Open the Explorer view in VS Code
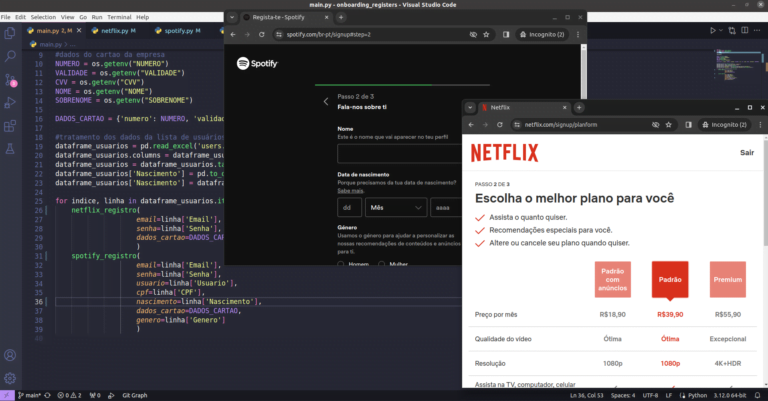Viewport: 768px width, 401px height. coord(10,33)
